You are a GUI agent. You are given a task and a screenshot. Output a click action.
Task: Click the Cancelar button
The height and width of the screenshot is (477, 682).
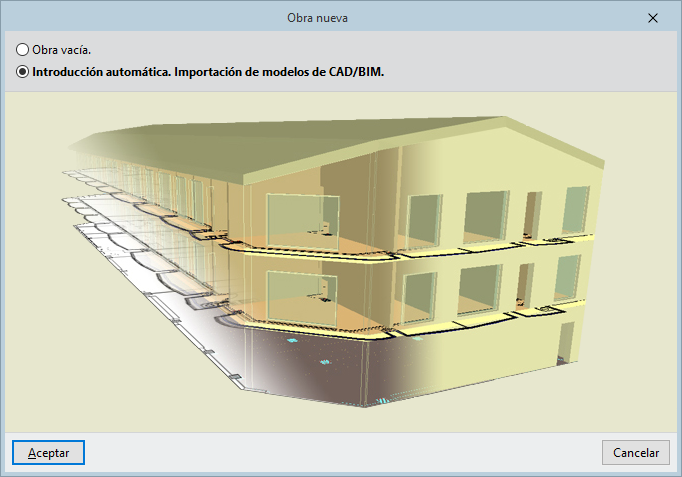pos(635,453)
